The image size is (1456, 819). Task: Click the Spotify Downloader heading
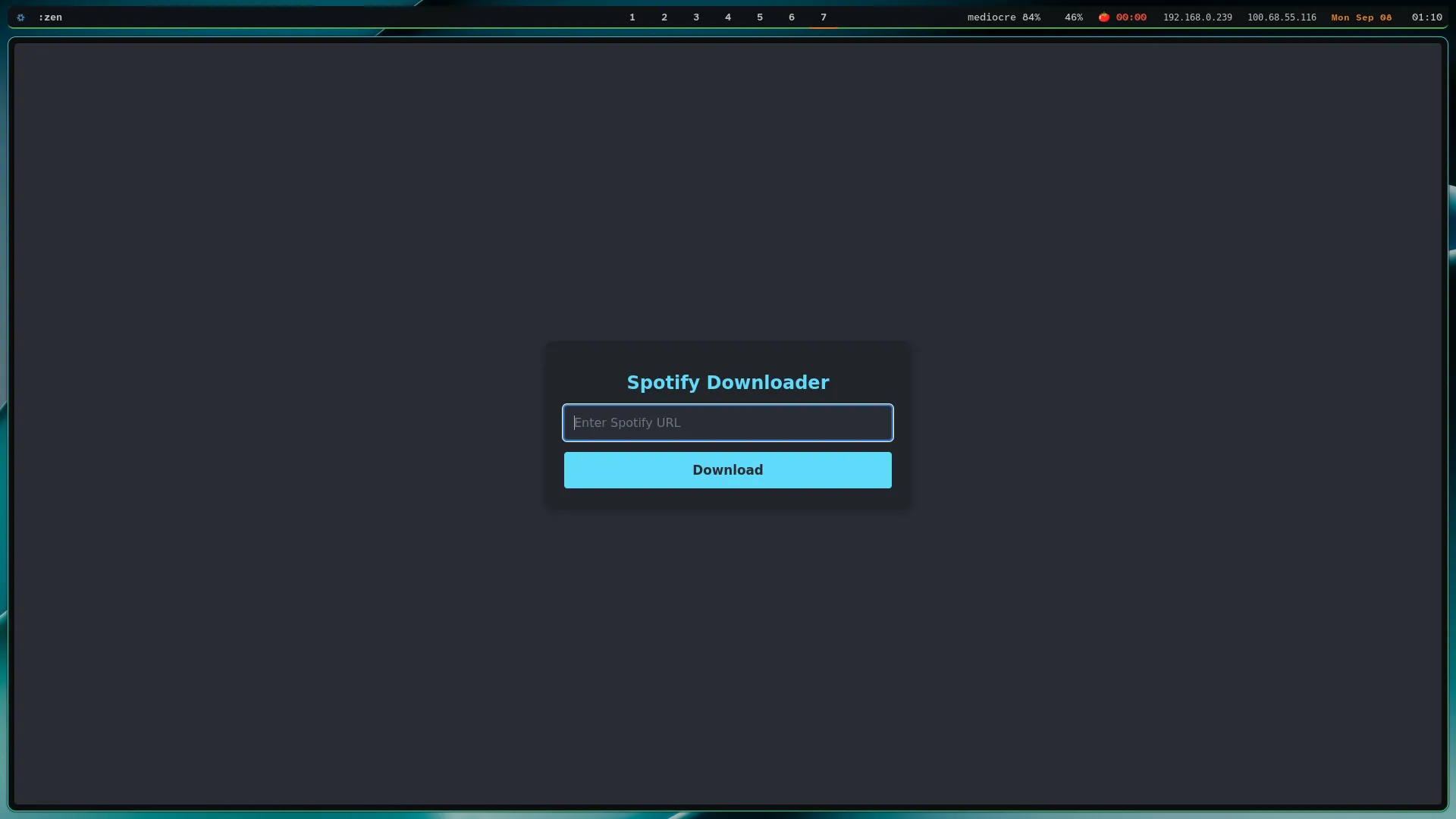coord(727,382)
